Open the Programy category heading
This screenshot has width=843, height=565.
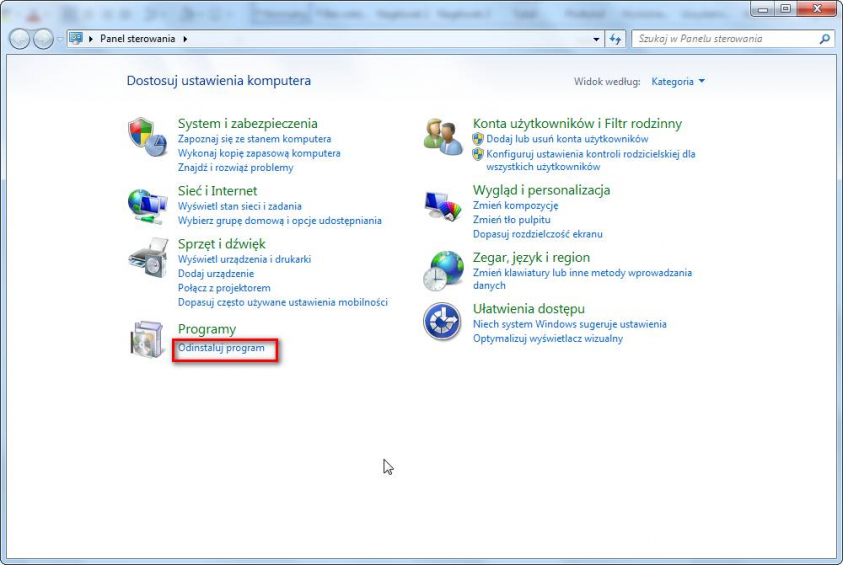[207, 329]
